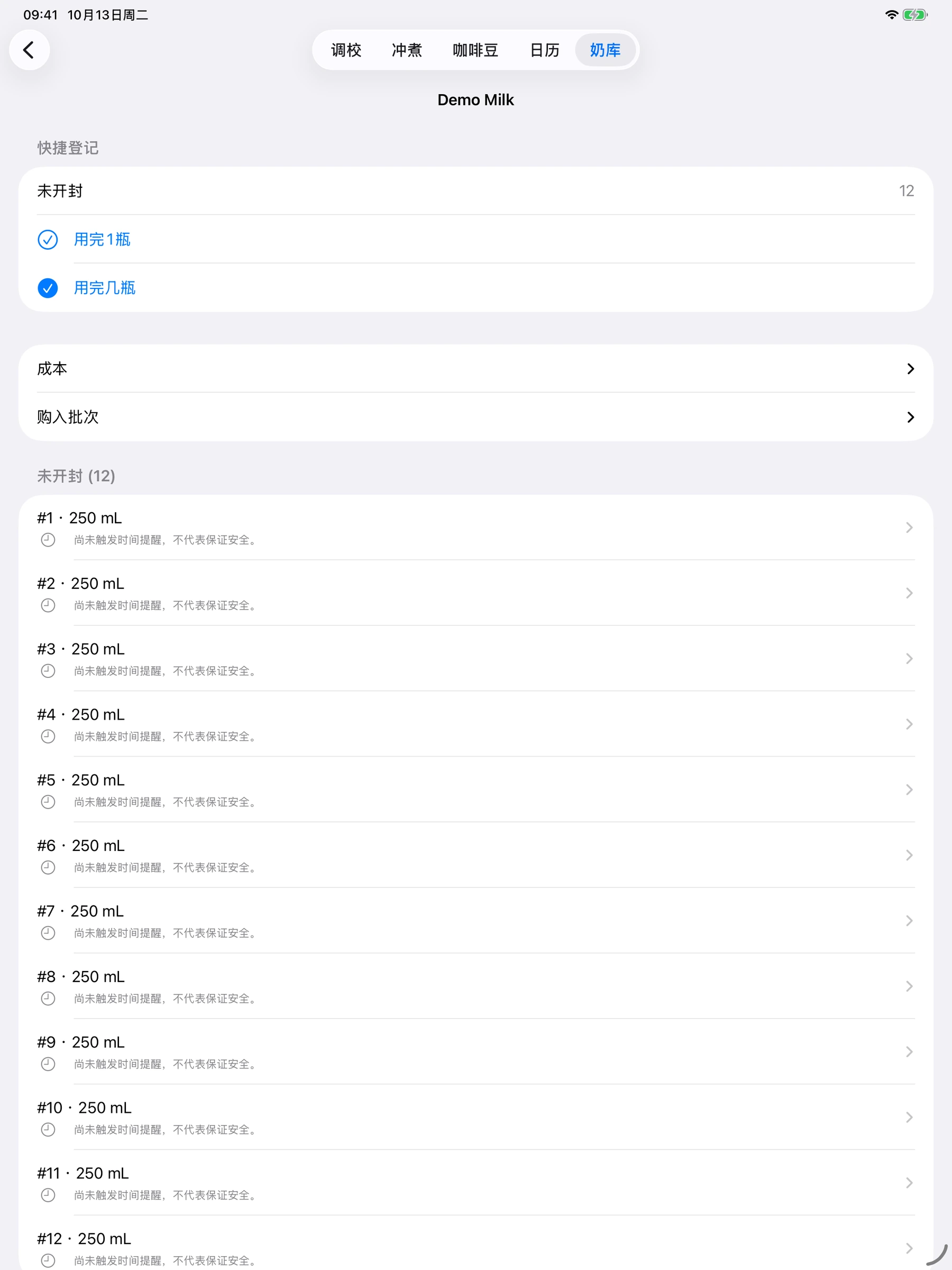Click the clock icon on row #8
Image resolution: width=952 pixels, height=1270 pixels.
pos(48,999)
